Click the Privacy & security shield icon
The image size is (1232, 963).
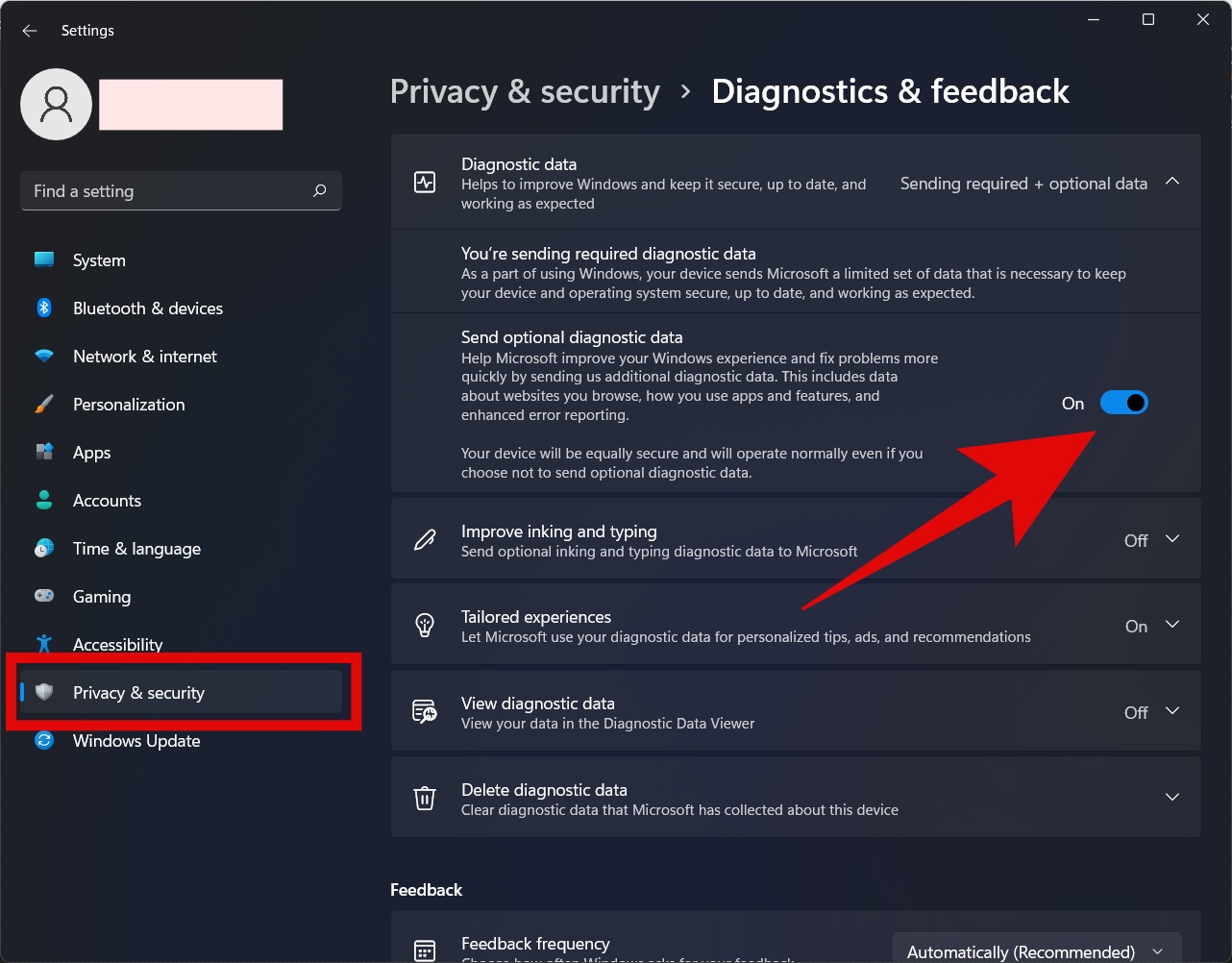tap(44, 692)
